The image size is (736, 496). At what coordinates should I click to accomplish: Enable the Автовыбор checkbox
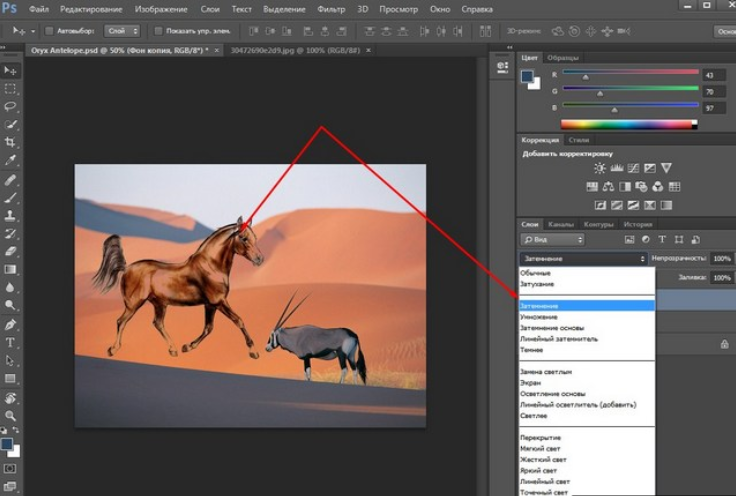click(49, 31)
